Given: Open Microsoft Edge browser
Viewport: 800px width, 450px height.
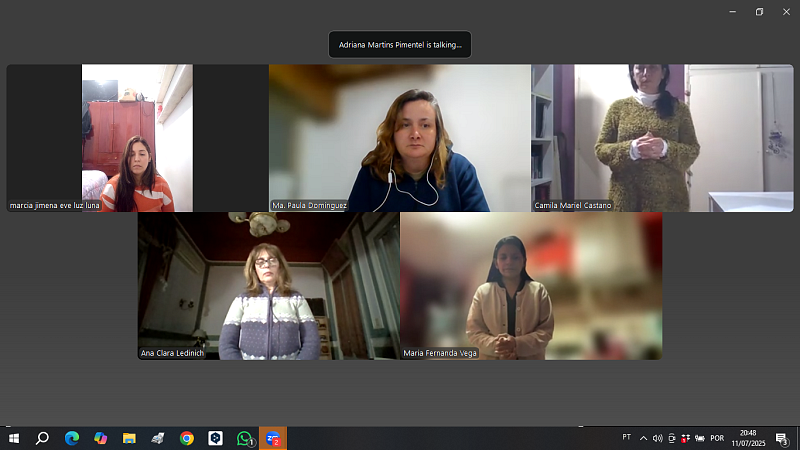Looking at the screenshot, I should click(72, 438).
